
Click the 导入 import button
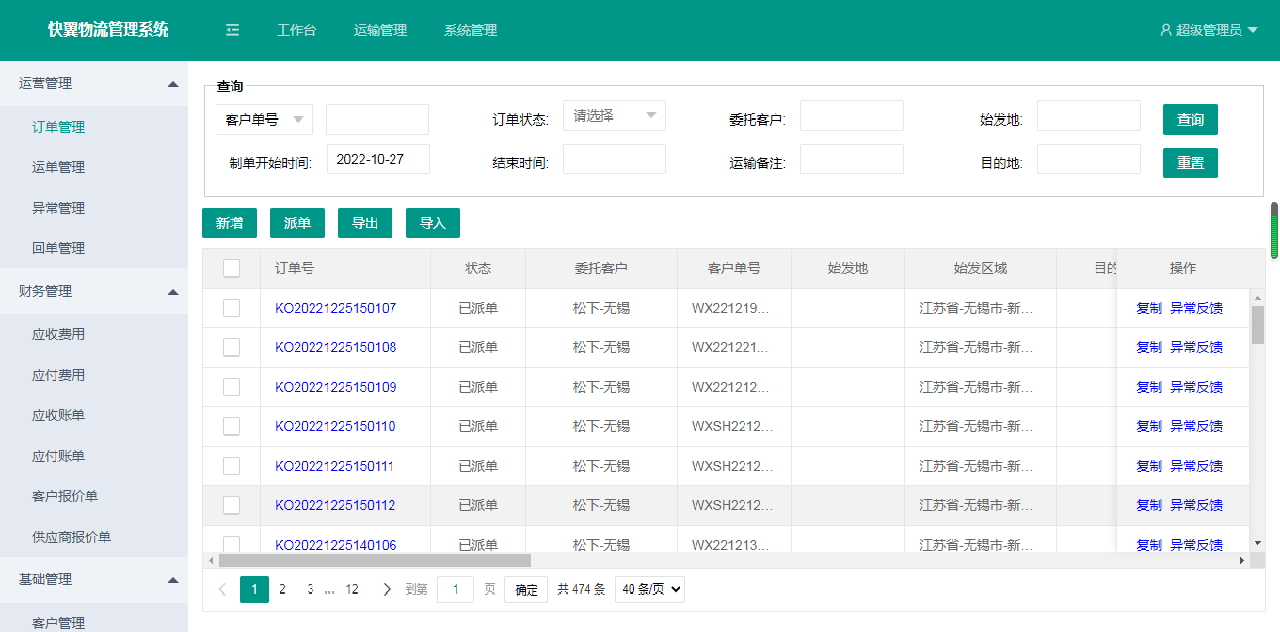tap(433, 223)
